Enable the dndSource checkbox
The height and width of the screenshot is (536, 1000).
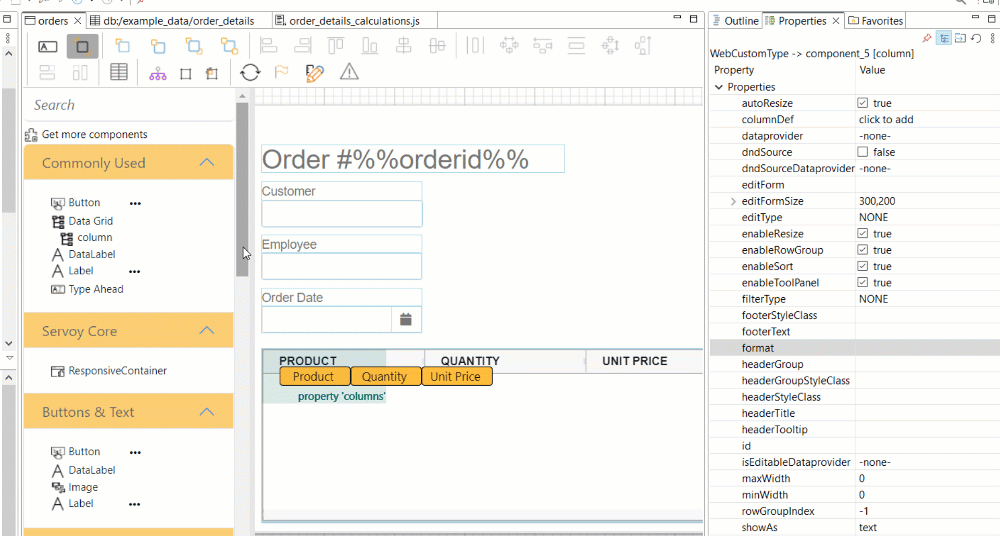click(x=863, y=152)
